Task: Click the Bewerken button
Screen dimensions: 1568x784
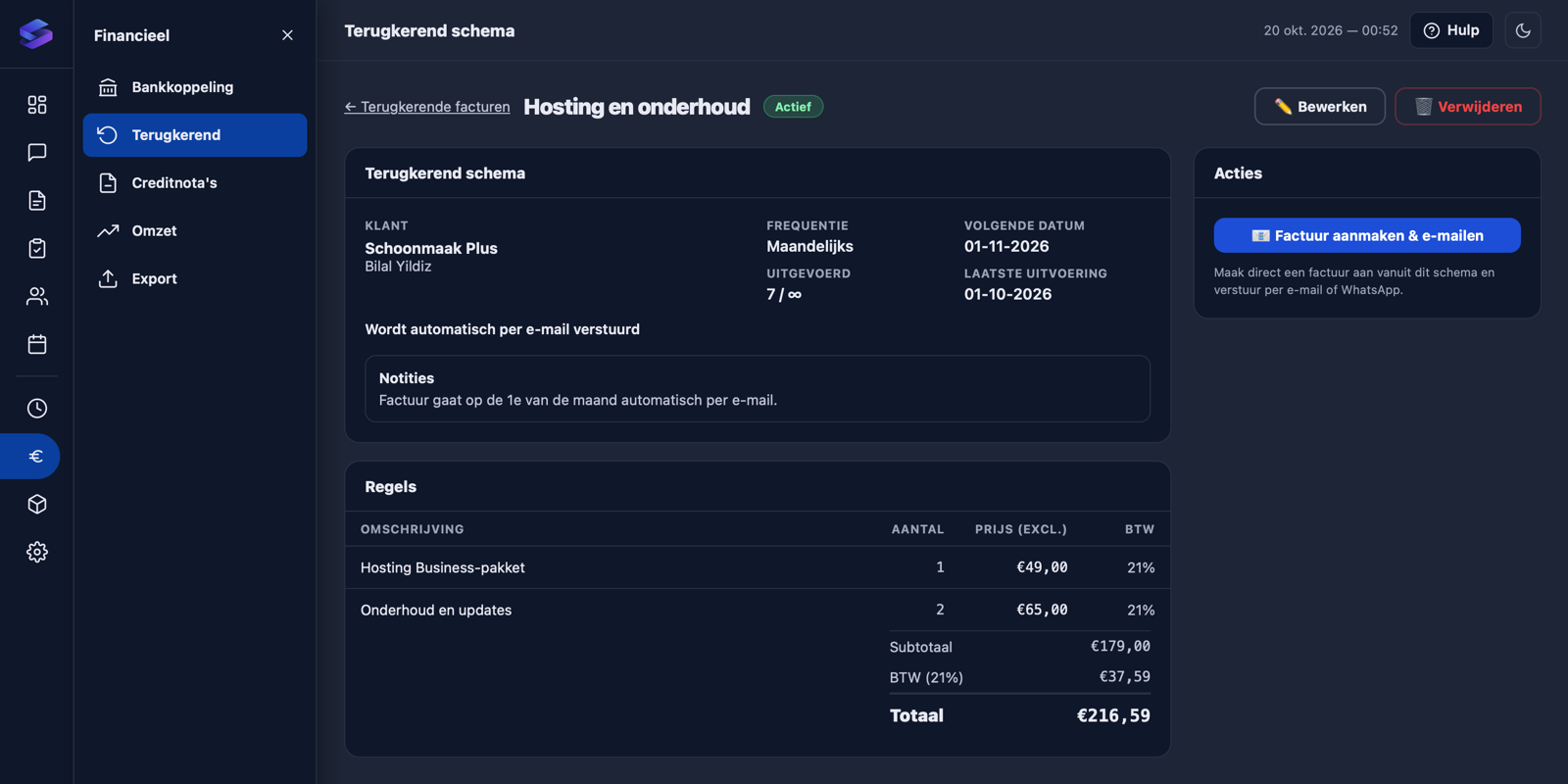Action: [x=1320, y=107]
